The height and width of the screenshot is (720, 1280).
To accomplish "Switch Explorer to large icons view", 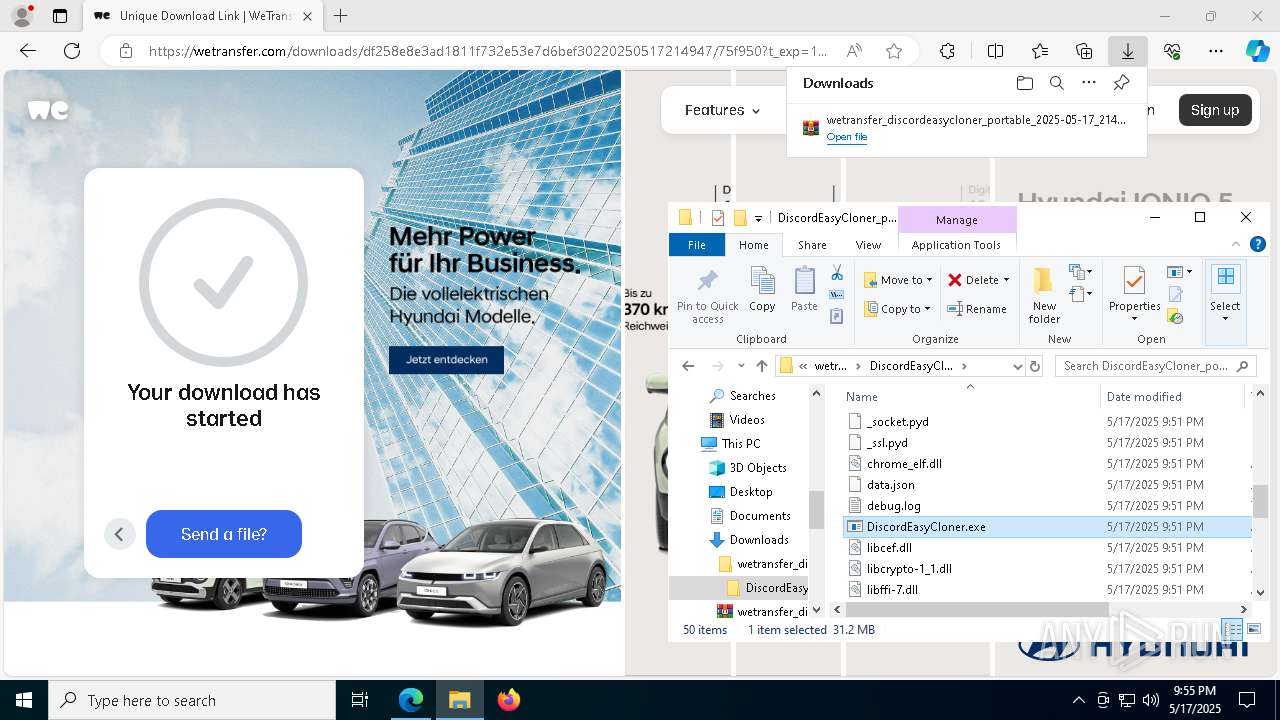I will tap(1254, 629).
